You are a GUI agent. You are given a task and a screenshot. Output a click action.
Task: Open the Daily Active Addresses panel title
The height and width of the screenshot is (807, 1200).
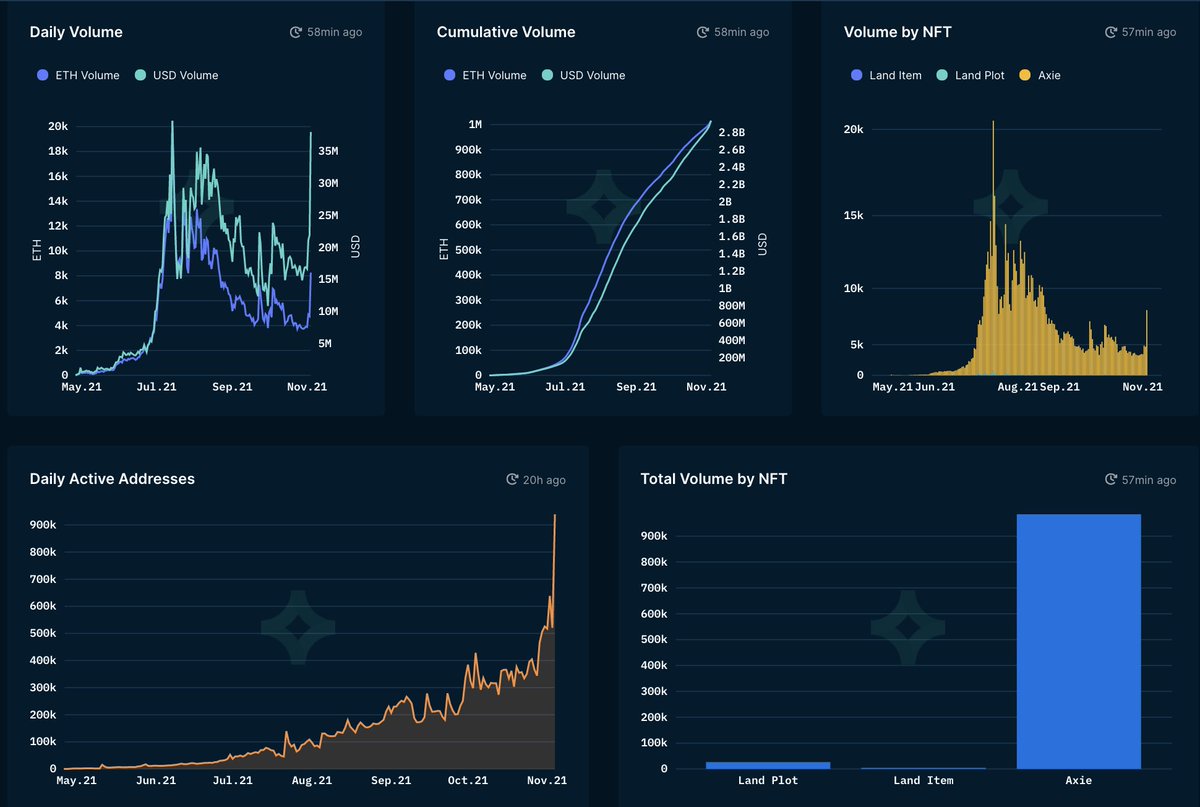tap(112, 479)
